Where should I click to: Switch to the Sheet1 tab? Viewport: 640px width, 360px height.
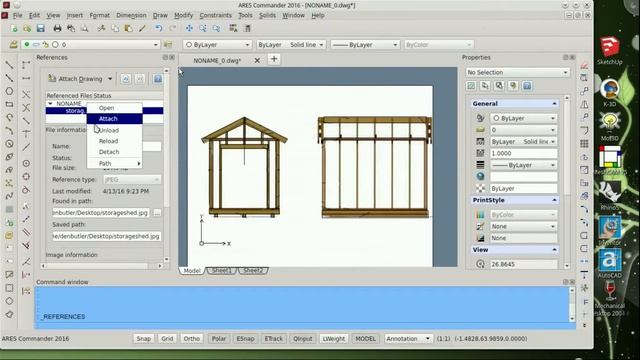pyautogui.click(x=221, y=271)
